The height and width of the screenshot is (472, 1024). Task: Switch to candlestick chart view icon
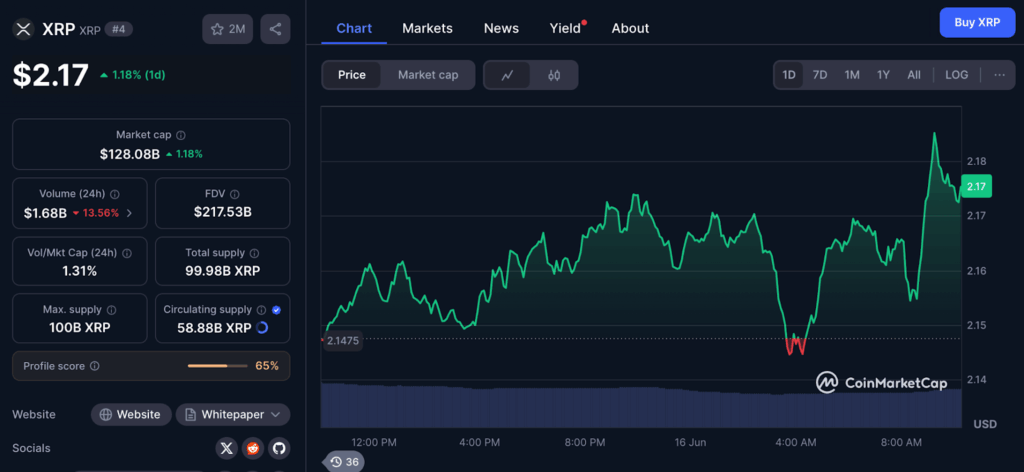554,75
